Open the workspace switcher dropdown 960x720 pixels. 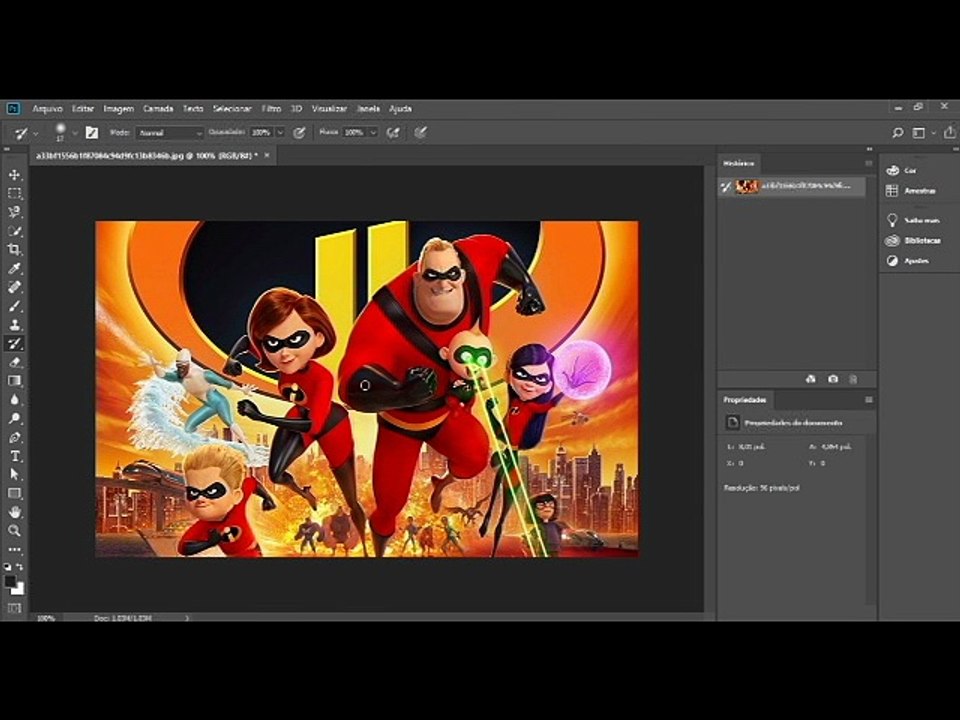(923, 132)
